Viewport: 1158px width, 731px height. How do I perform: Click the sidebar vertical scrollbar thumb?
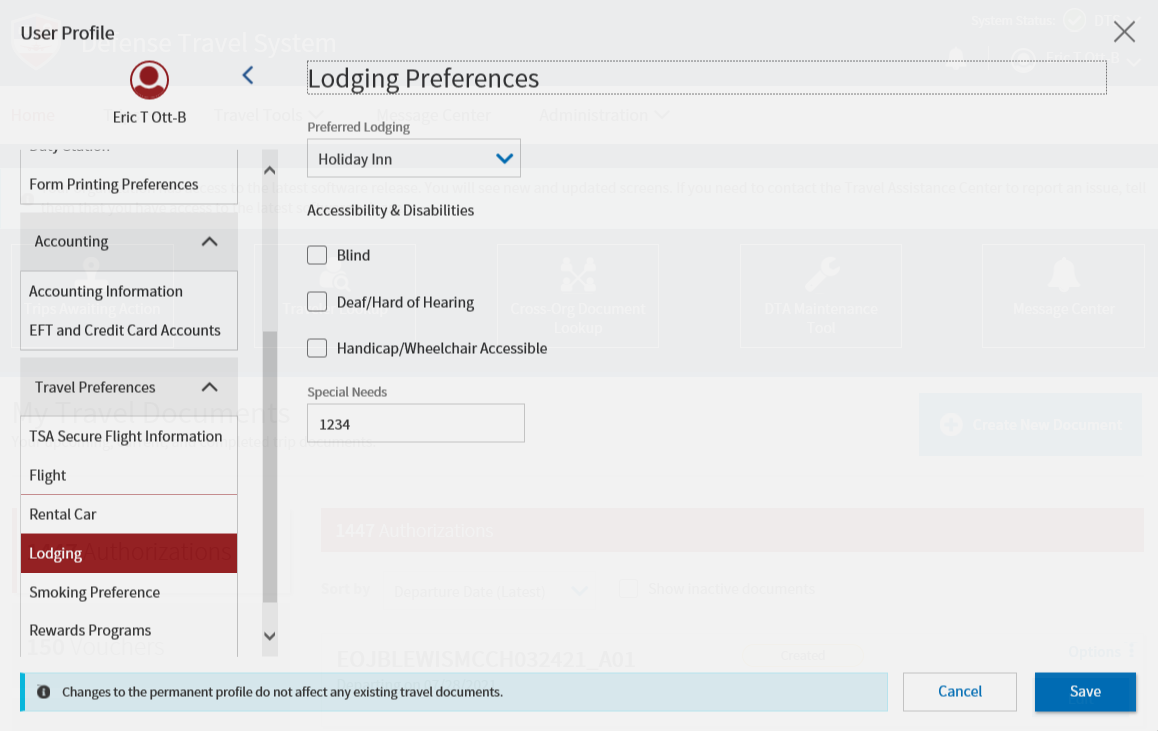point(270,465)
